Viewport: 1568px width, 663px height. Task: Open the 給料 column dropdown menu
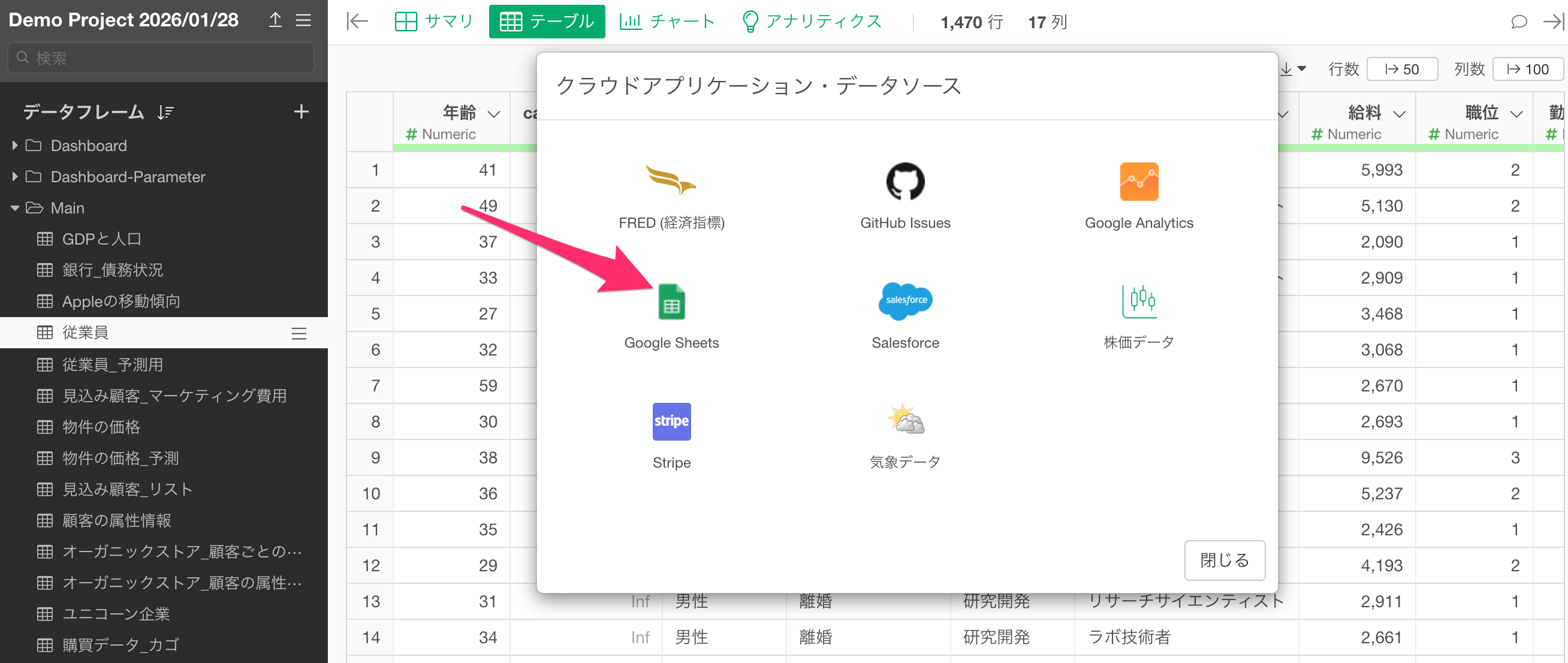click(1399, 114)
